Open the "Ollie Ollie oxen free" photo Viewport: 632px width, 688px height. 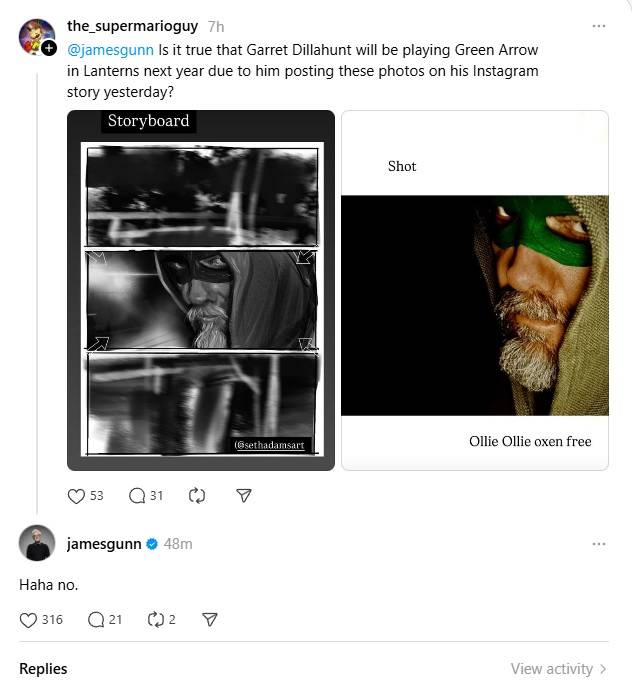(475, 290)
